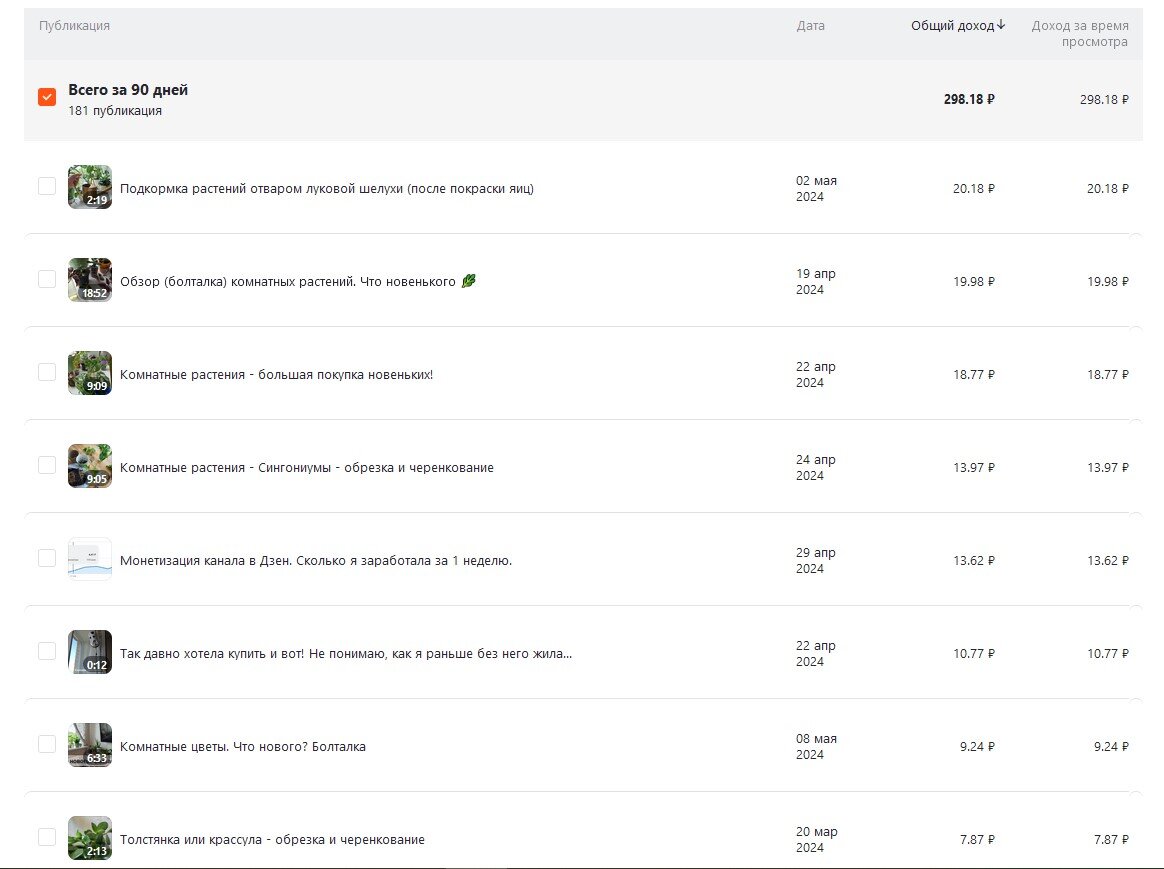Screen dimensions: 1164x869
Task: Click the 'Дата' column header
Action: (810, 26)
